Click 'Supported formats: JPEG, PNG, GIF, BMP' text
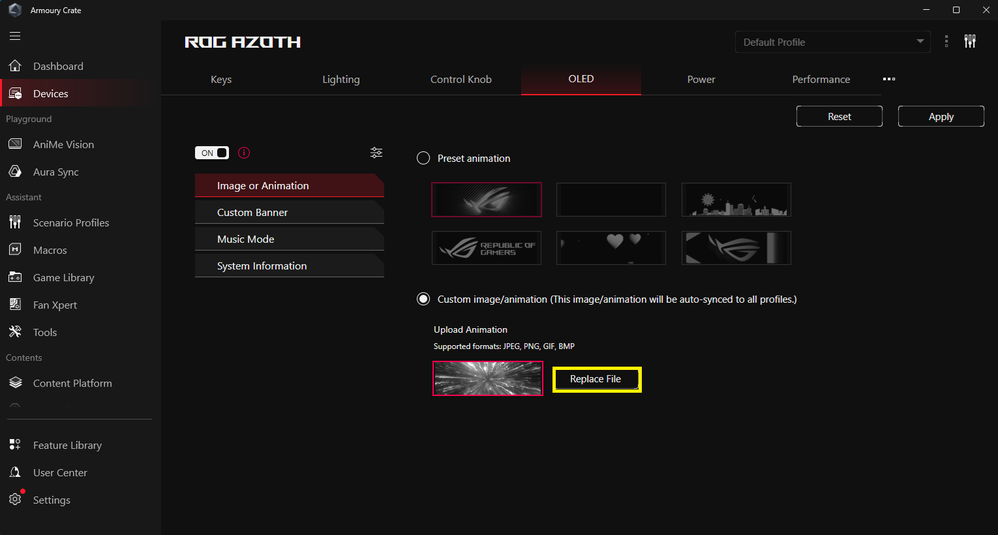This screenshot has height=535, width=998. [x=504, y=346]
